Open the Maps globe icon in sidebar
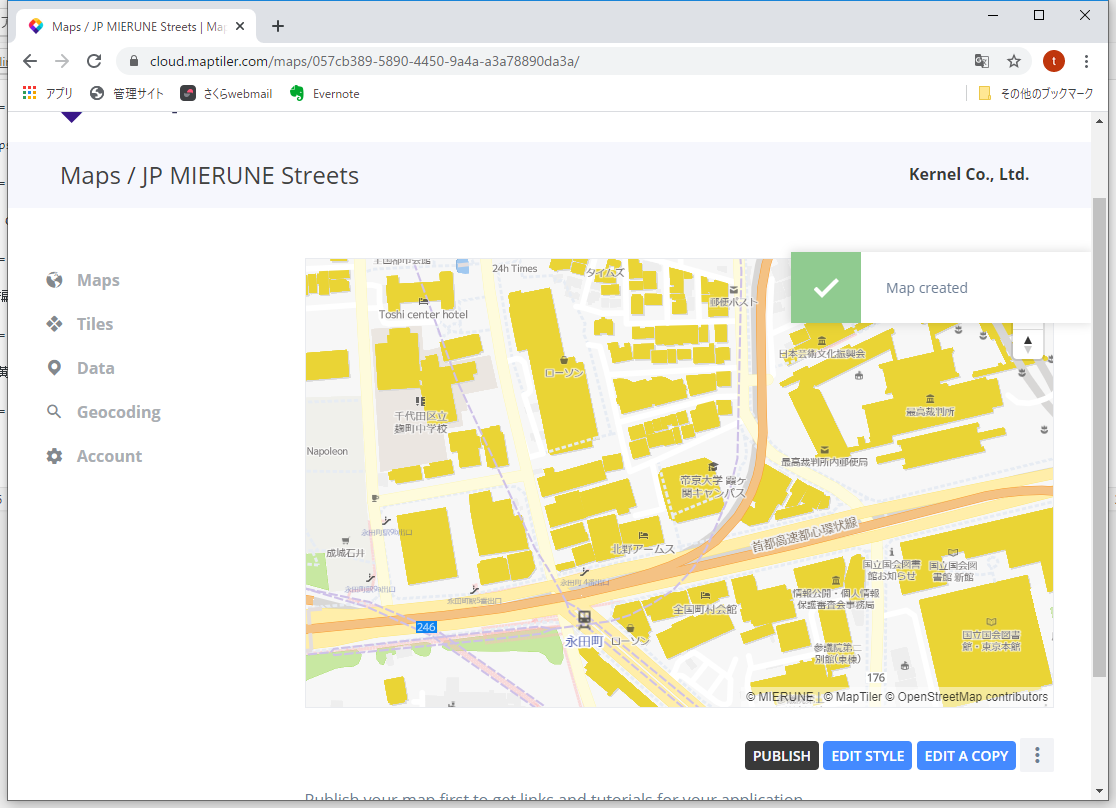Image resolution: width=1116 pixels, height=808 pixels. 55,280
